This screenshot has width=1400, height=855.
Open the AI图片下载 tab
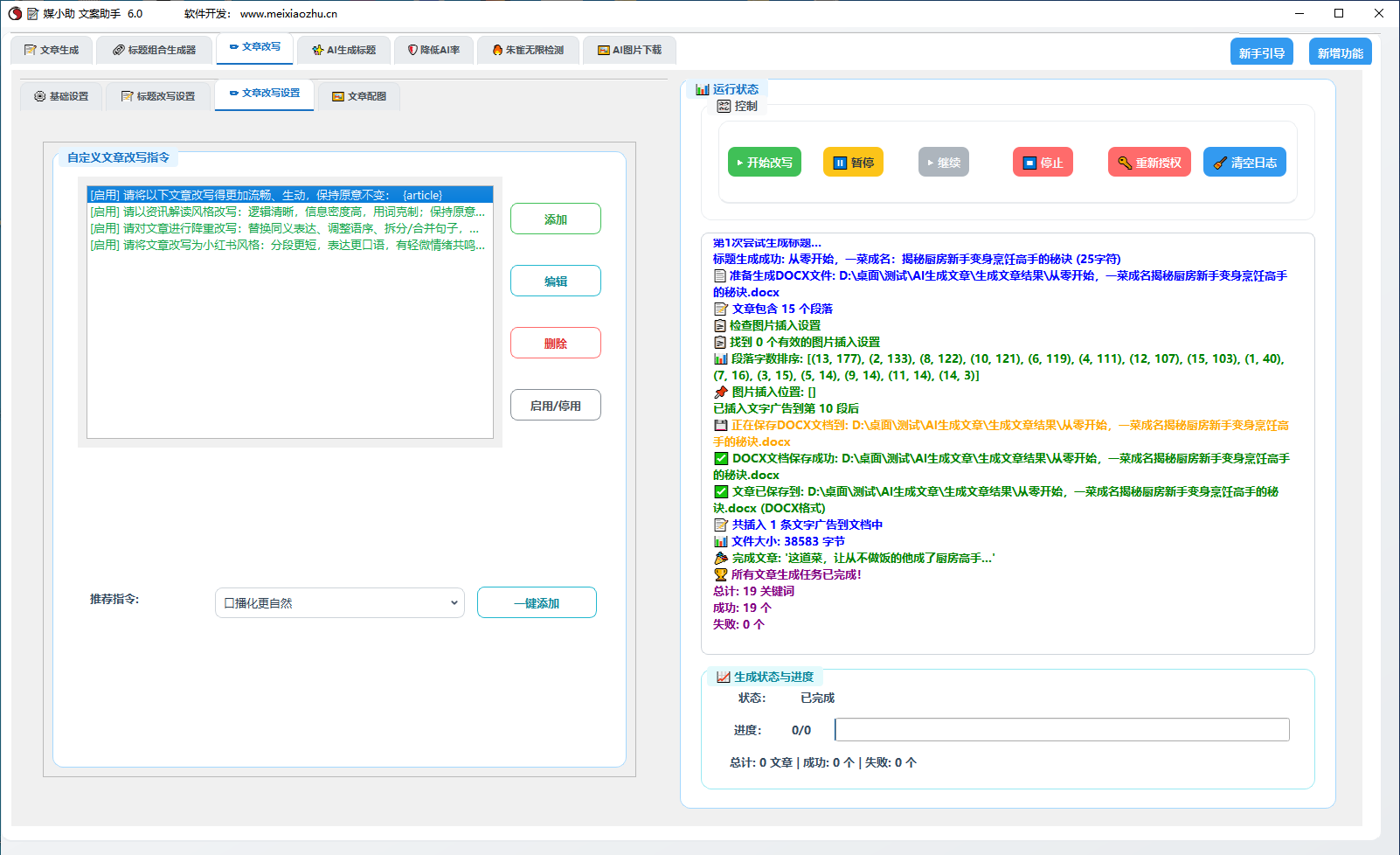629,51
